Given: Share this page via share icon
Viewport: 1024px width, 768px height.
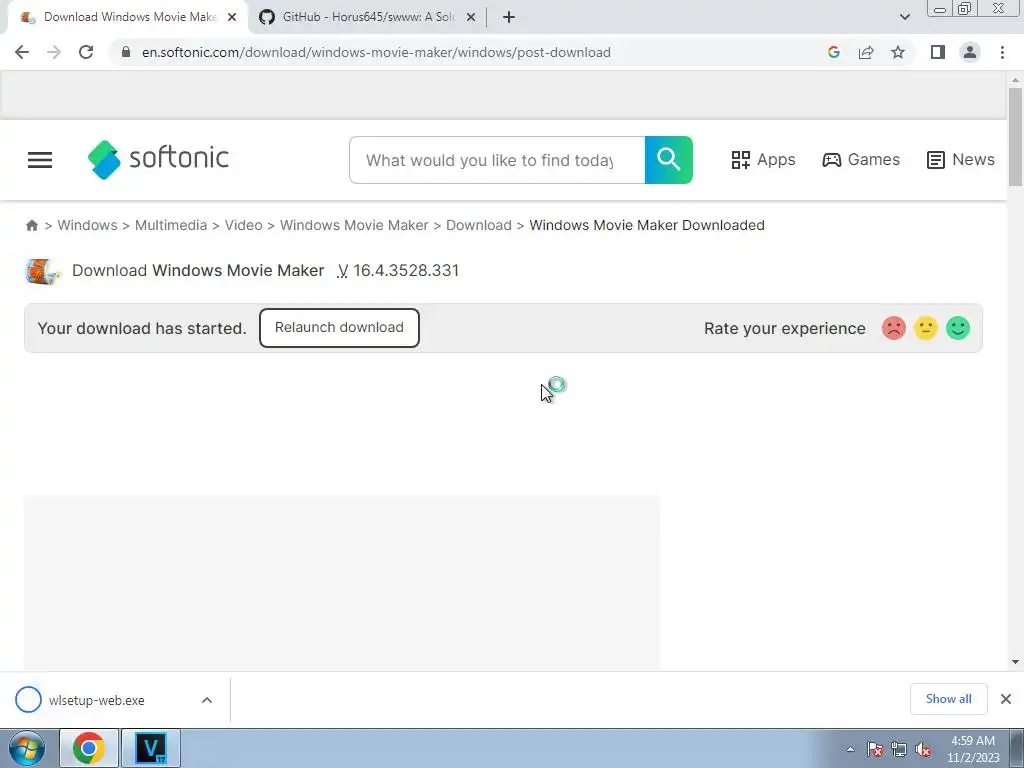Looking at the screenshot, I should click(866, 52).
